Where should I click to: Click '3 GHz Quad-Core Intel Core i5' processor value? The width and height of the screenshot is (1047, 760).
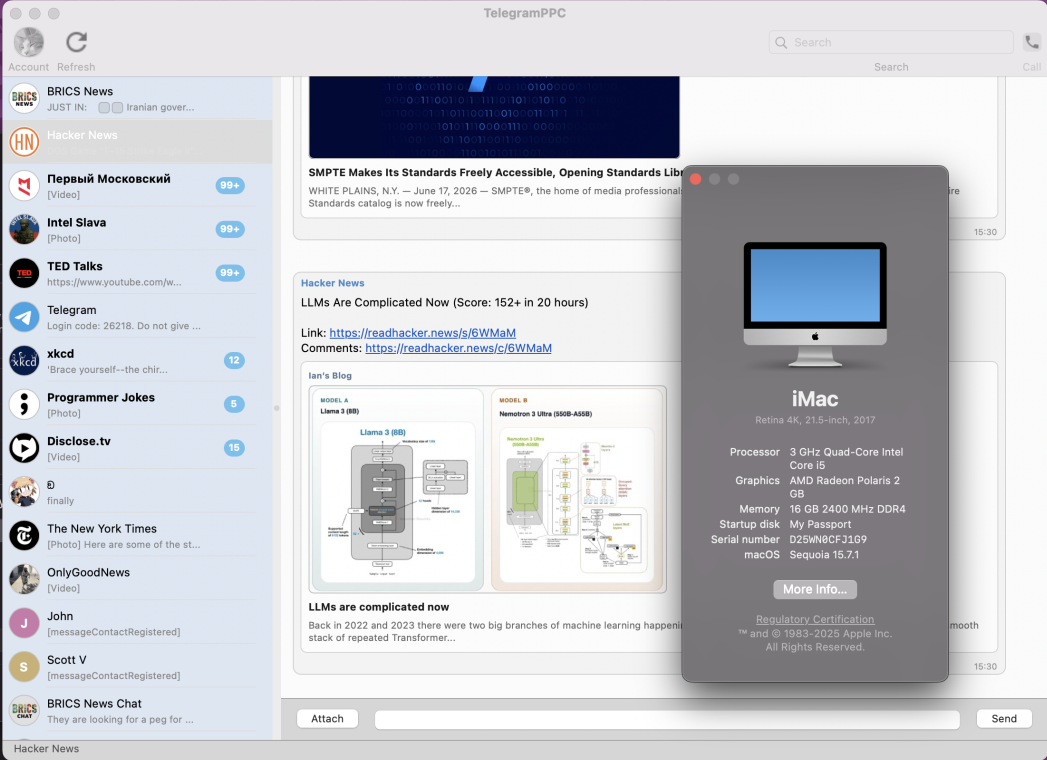point(846,458)
